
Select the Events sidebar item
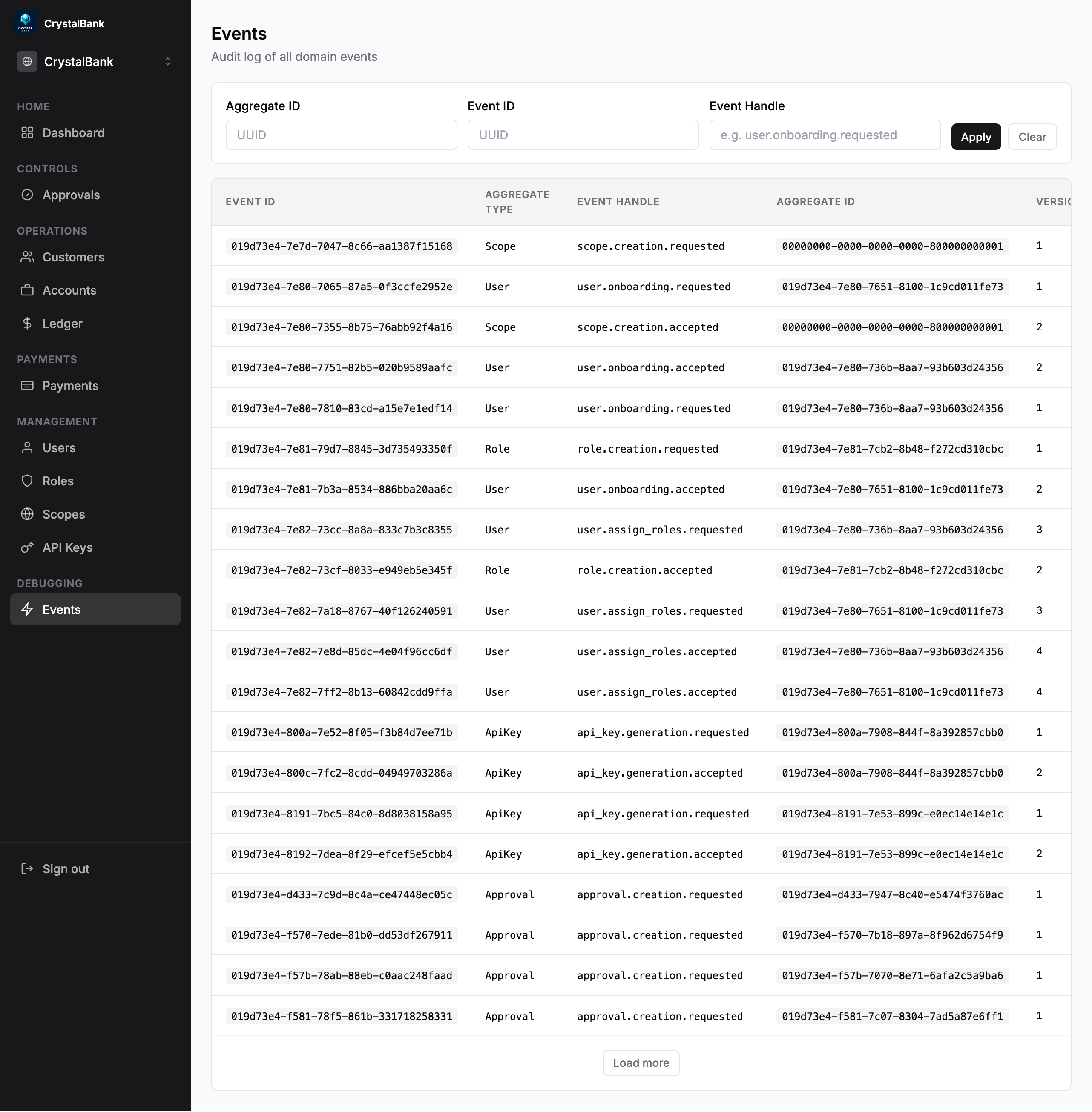pos(95,609)
